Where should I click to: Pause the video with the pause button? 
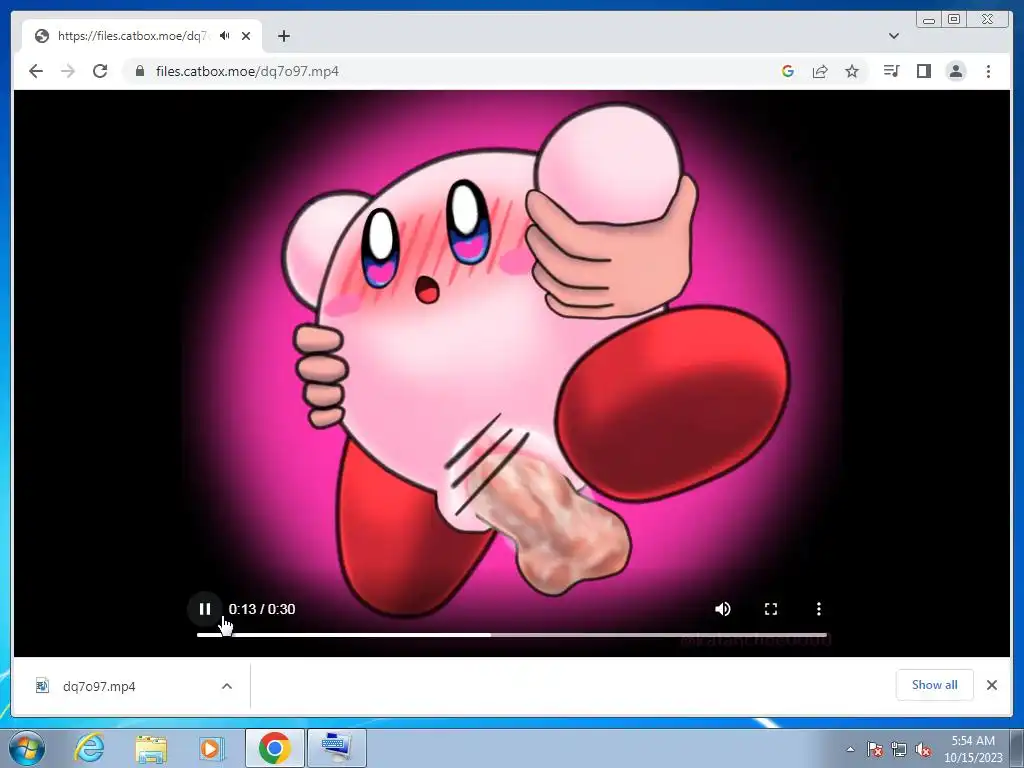(x=204, y=609)
